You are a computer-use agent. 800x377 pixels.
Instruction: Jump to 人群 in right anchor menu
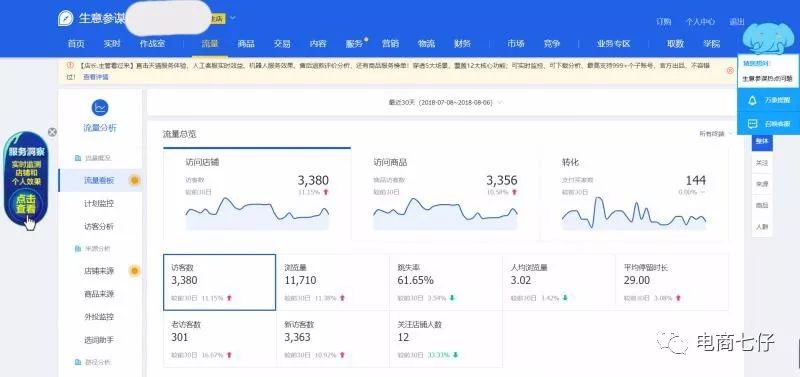pos(762,227)
